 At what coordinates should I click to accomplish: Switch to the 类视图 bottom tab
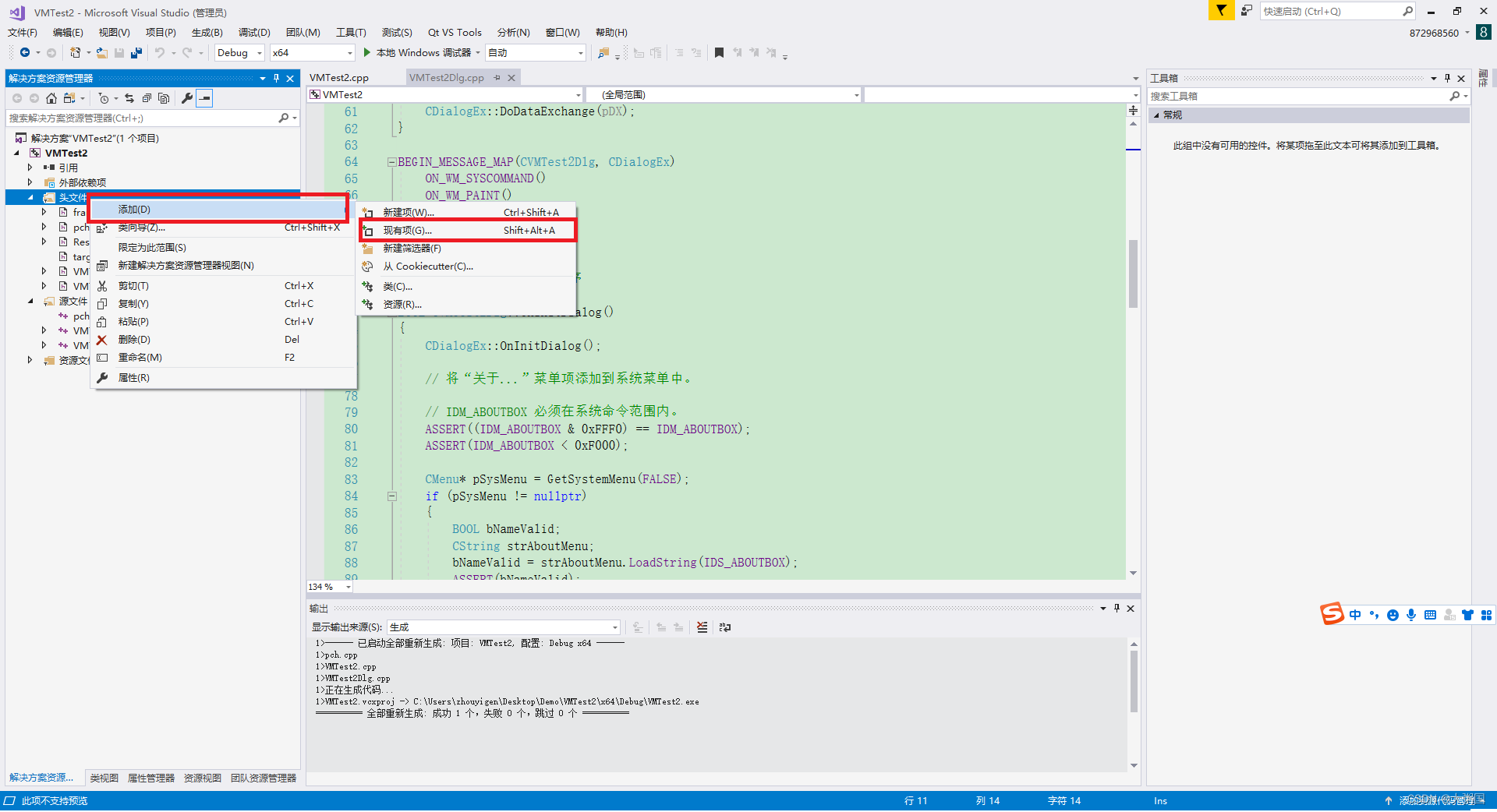point(104,778)
